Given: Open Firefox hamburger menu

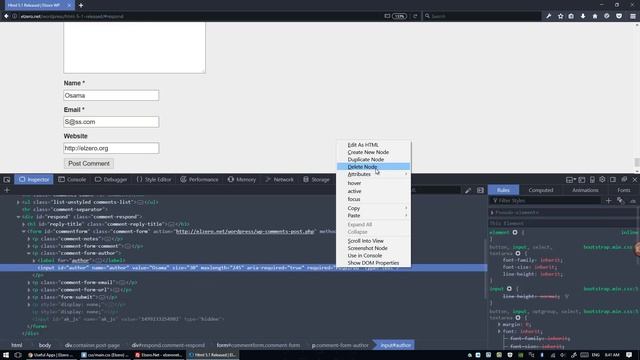Looking at the screenshot, I should coord(633,16).
